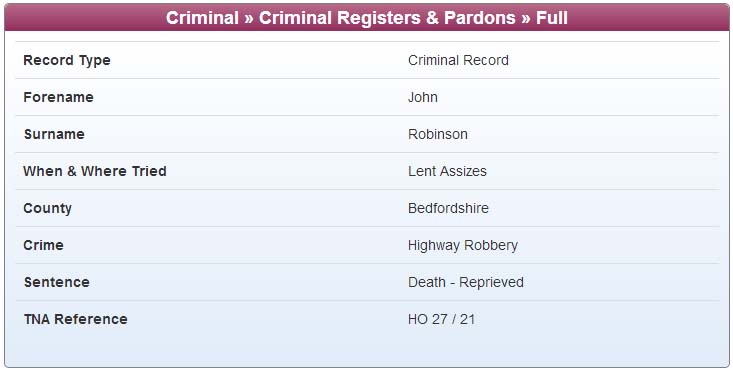Select the Forename field label

pos(58,97)
